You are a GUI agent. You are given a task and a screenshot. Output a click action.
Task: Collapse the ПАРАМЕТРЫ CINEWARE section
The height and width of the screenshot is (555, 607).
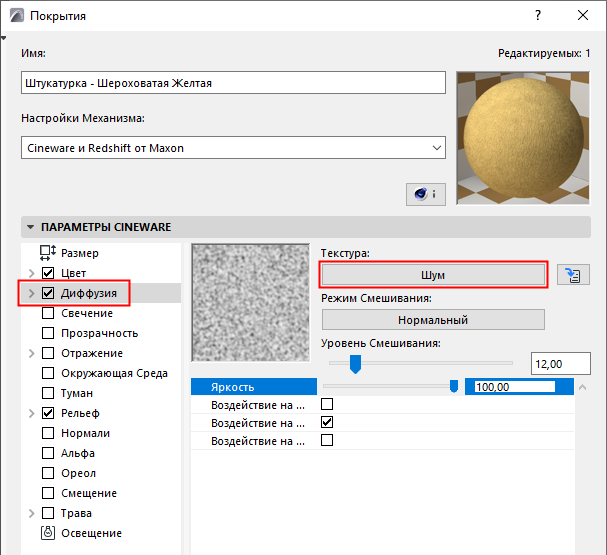(x=30, y=228)
